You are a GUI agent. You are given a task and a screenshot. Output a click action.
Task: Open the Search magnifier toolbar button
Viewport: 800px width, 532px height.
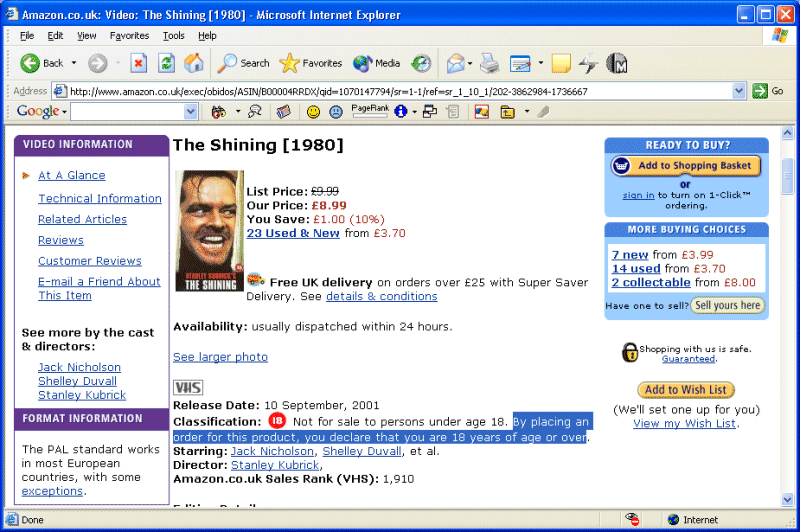(243, 63)
